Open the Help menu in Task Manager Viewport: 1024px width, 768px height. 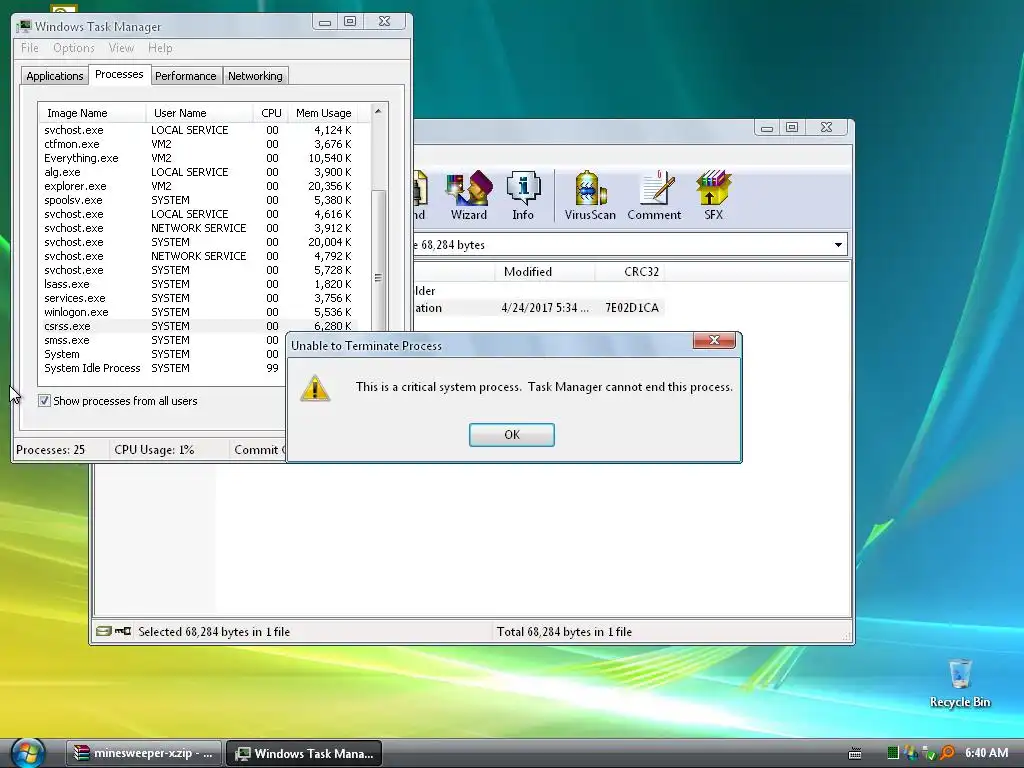pyautogui.click(x=160, y=48)
